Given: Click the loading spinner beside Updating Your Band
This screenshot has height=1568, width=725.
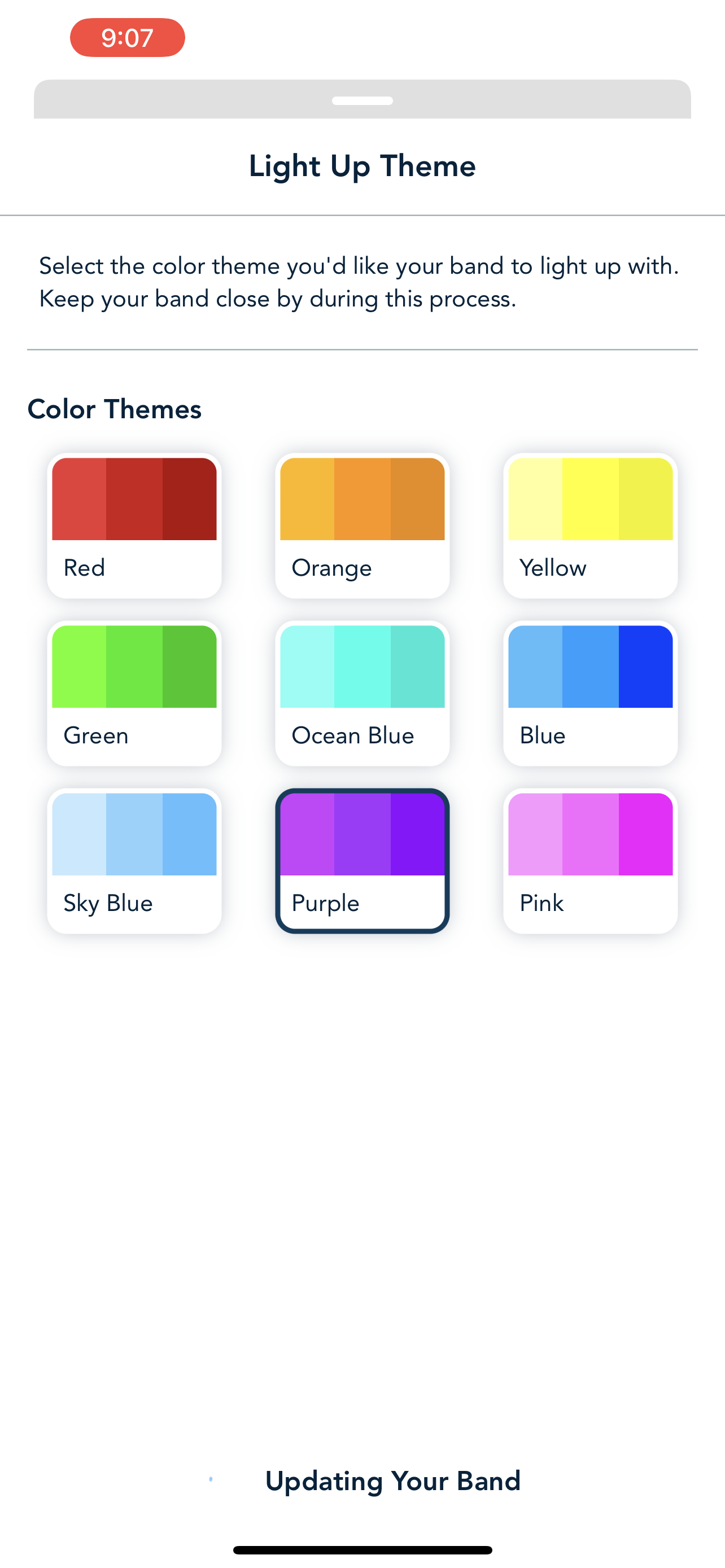Looking at the screenshot, I should [211, 1479].
